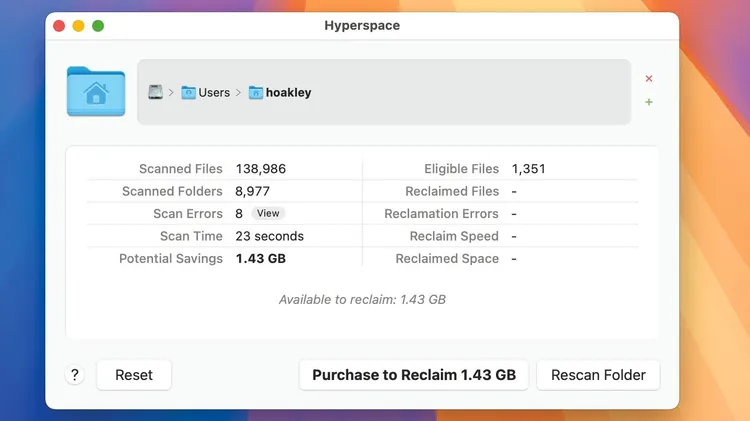Add a folder using the green plus icon
This screenshot has width=750, height=421.
tap(649, 102)
